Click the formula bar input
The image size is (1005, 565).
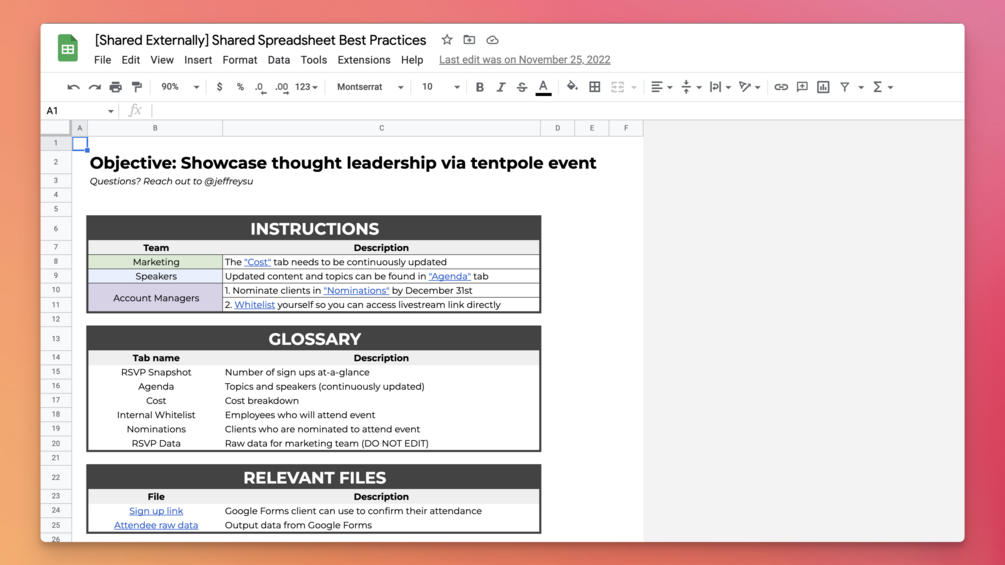tap(556, 111)
